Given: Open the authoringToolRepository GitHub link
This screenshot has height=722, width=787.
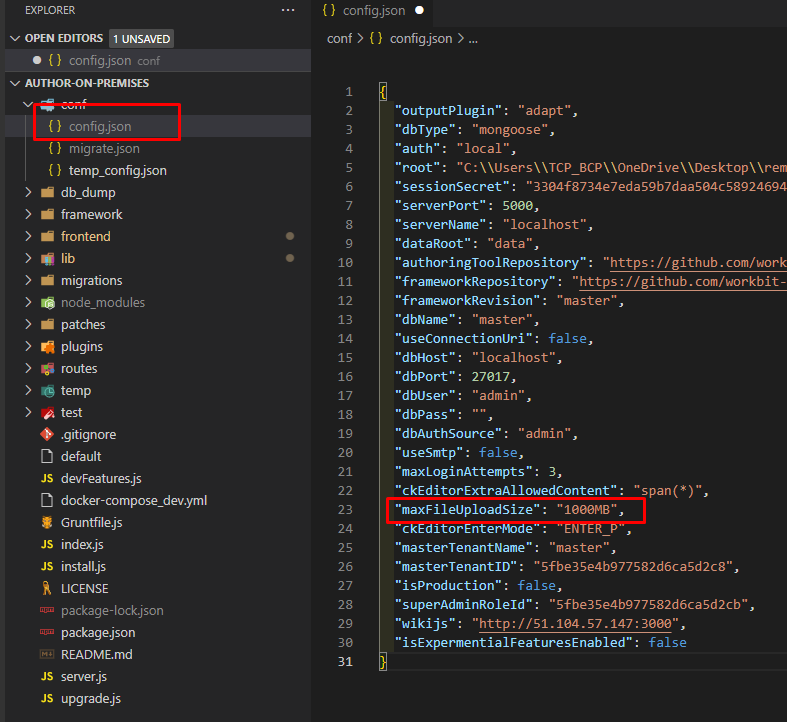Looking at the screenshot, I should (x=697, y=263).
